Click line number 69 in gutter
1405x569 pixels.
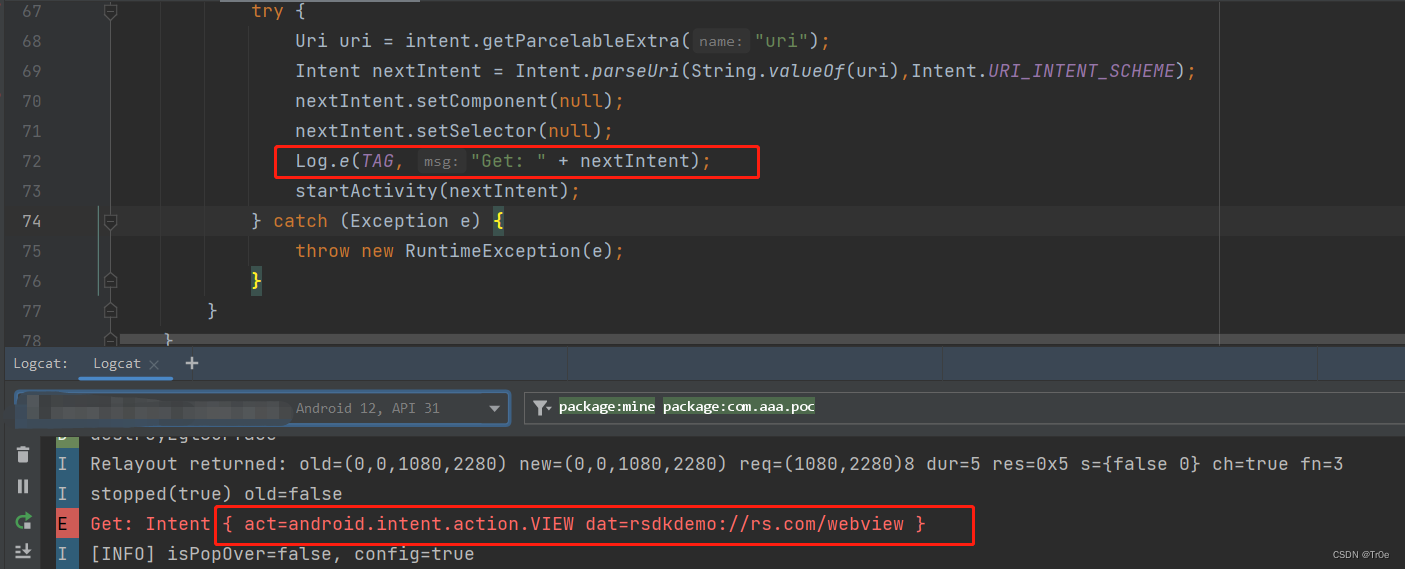31,71
